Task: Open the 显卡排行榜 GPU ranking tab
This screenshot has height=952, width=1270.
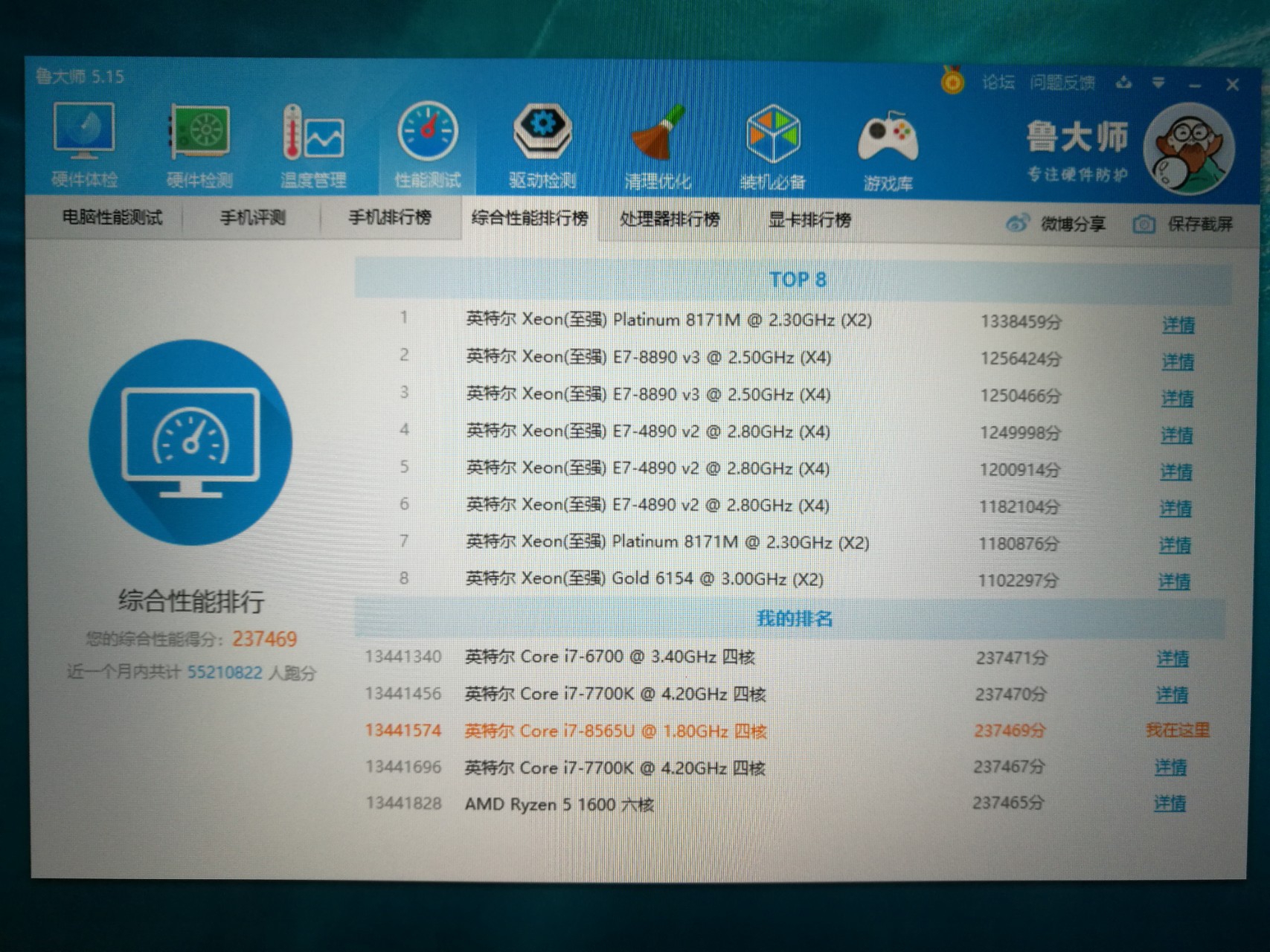Action: [810, 220]
